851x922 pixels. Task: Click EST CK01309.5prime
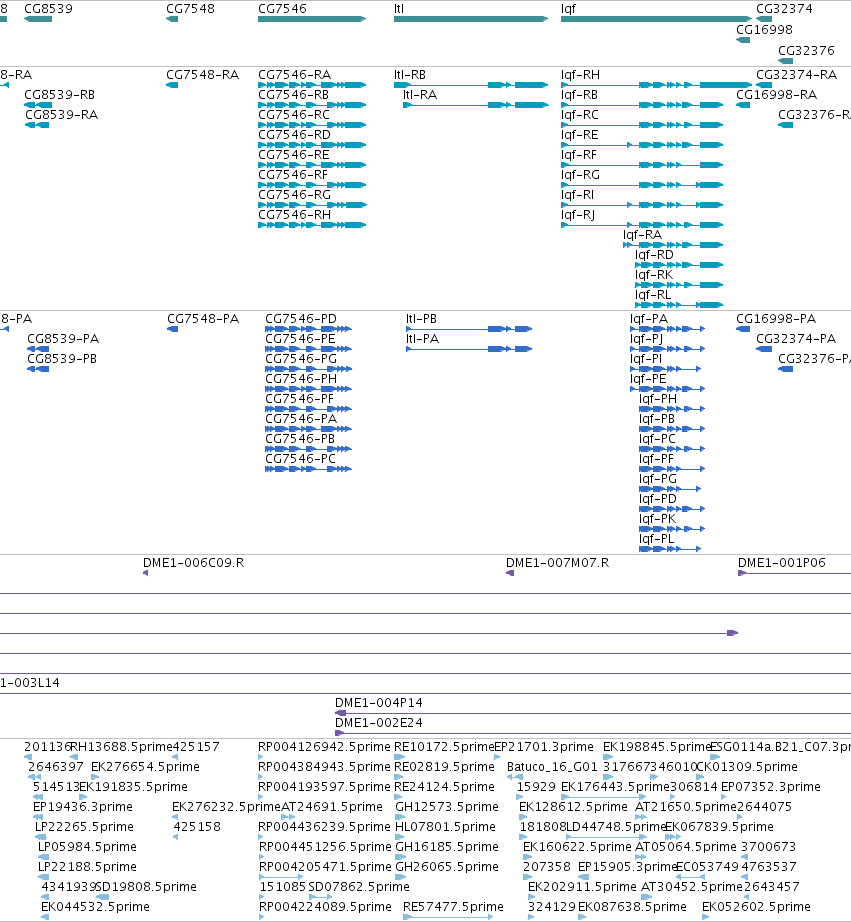746,767
